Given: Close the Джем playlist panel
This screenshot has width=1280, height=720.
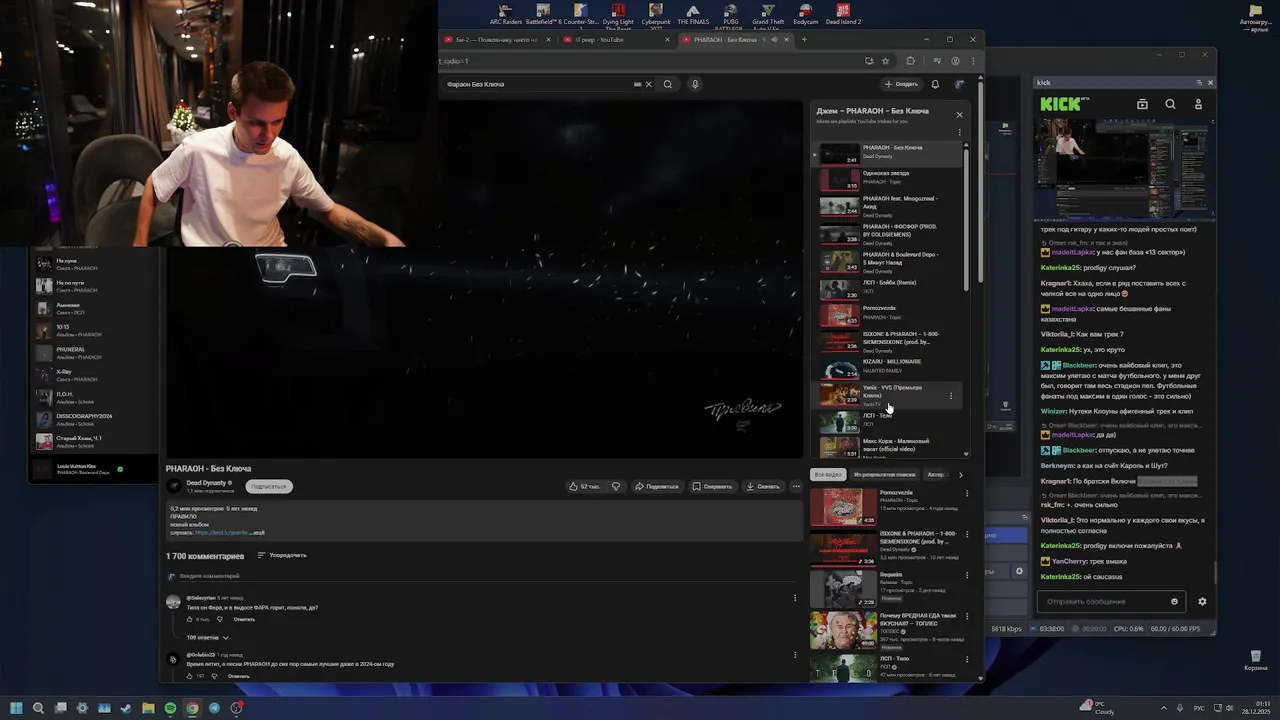Looking at the screenshot, I should click(x=959, y=114).
